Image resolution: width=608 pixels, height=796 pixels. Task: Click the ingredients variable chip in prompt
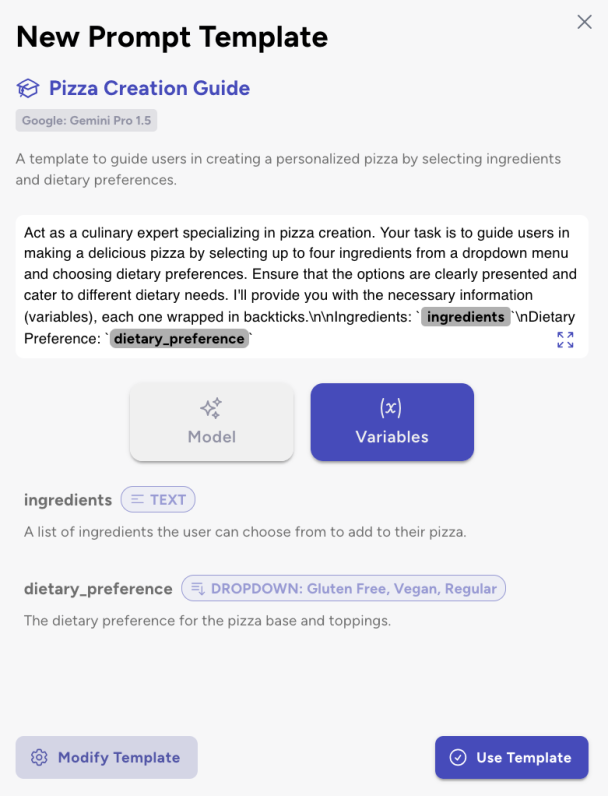coord(465,317)
